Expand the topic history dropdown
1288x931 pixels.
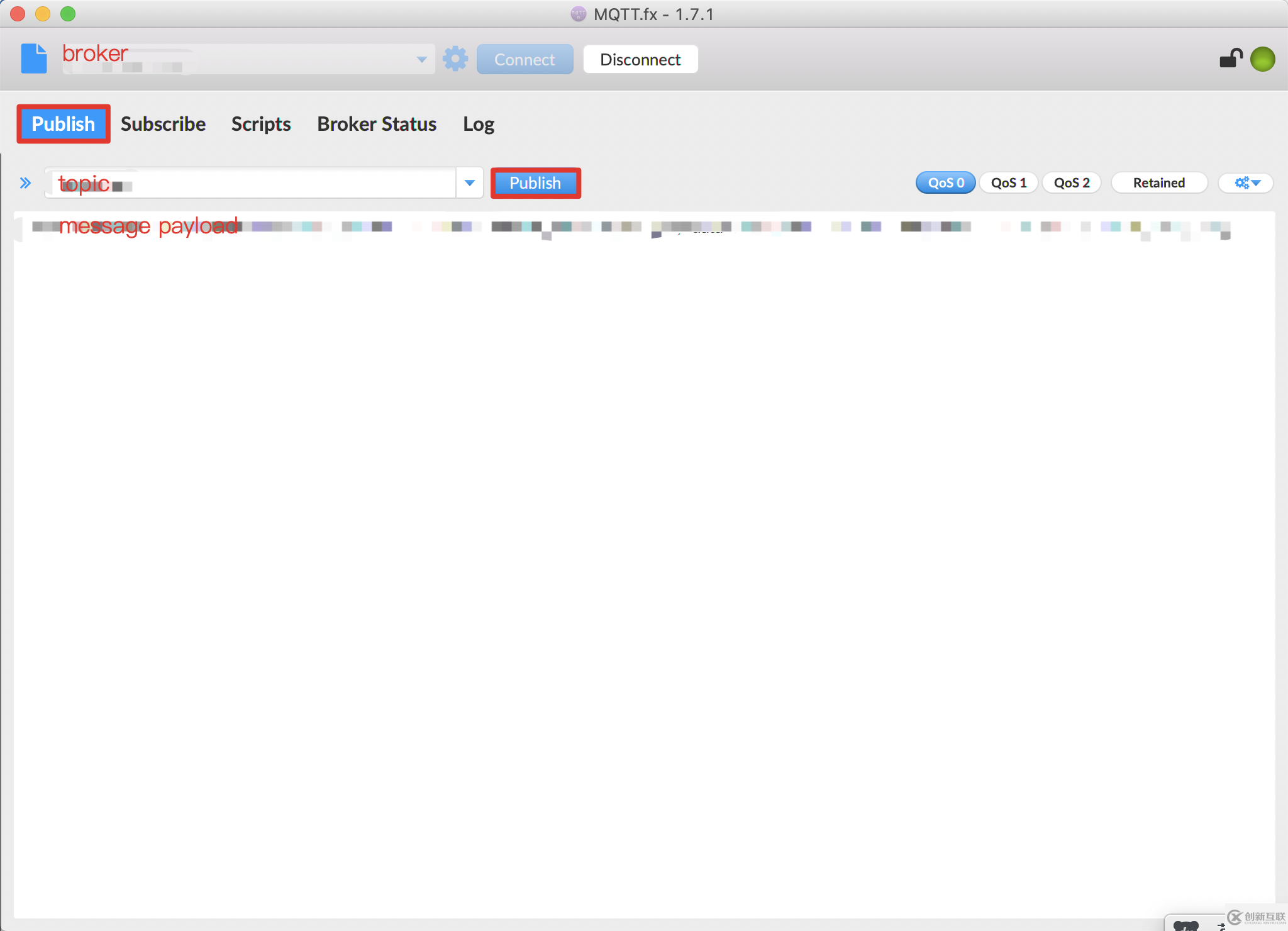pos(470,183)
